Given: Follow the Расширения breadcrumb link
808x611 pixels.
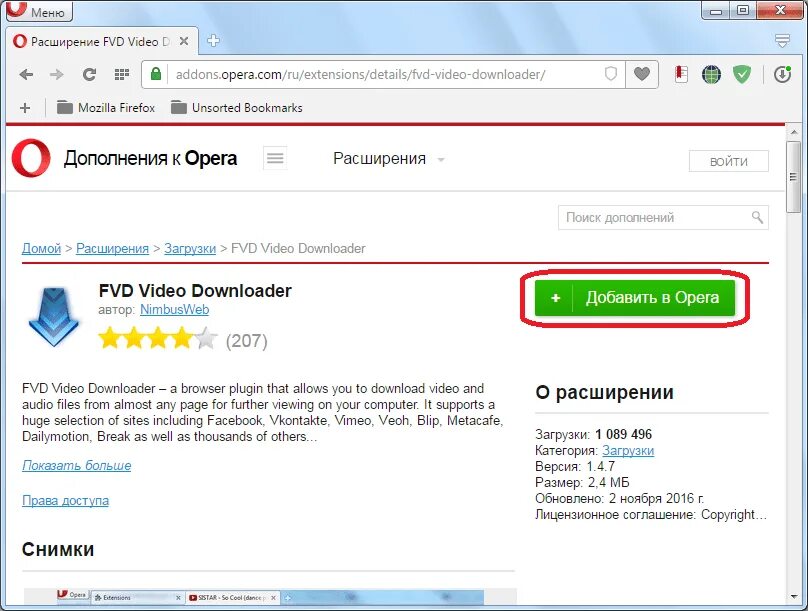Looking at the screenshot, I should pyautogui.click(x=112, y=248).
